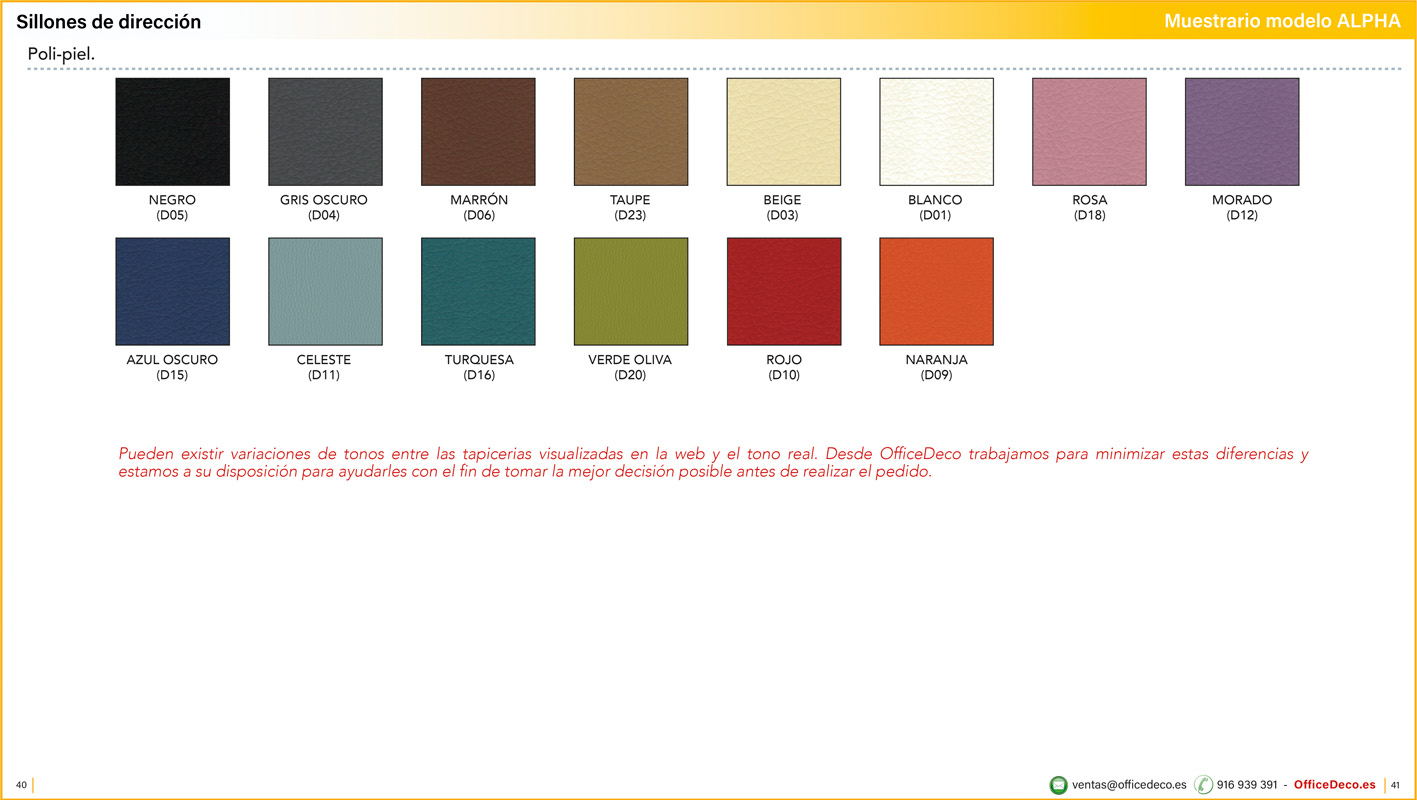Image resolution: width=1417 pixels, height=800 pixels.
Task: Click the 'Sillones de dirección' heading
Action: click(x=109, y=22)
